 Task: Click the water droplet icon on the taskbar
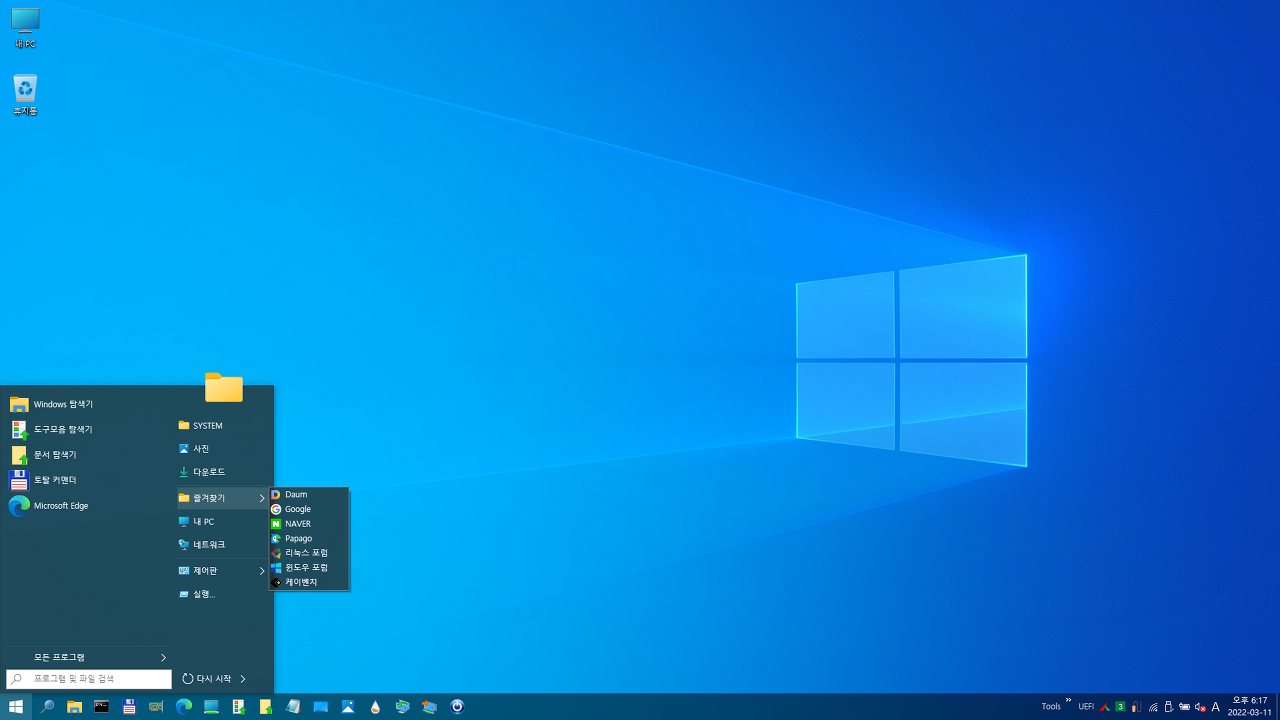[x=375, y=707]
